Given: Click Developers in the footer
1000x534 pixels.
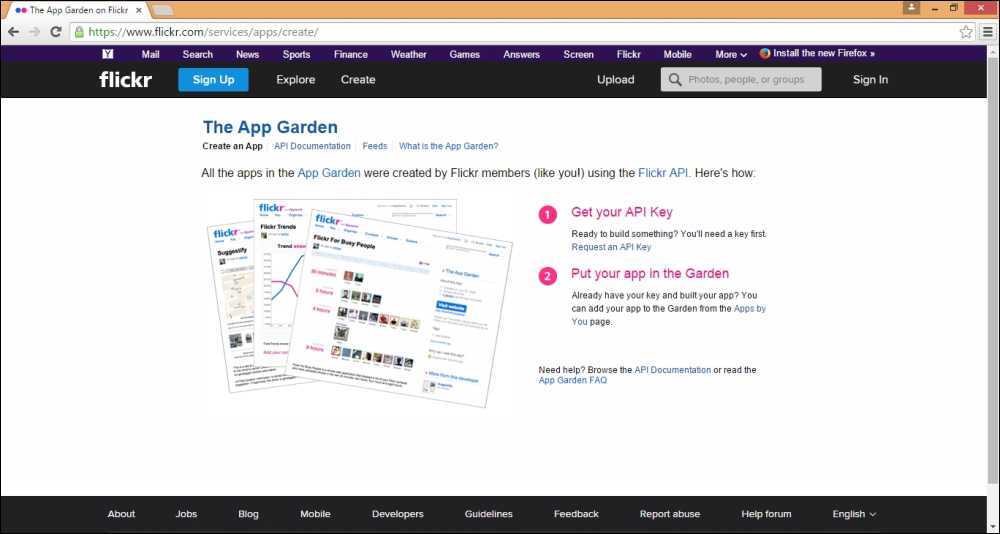Looking at the screenshot, I should pyautogui.click(x=397, y=514).
